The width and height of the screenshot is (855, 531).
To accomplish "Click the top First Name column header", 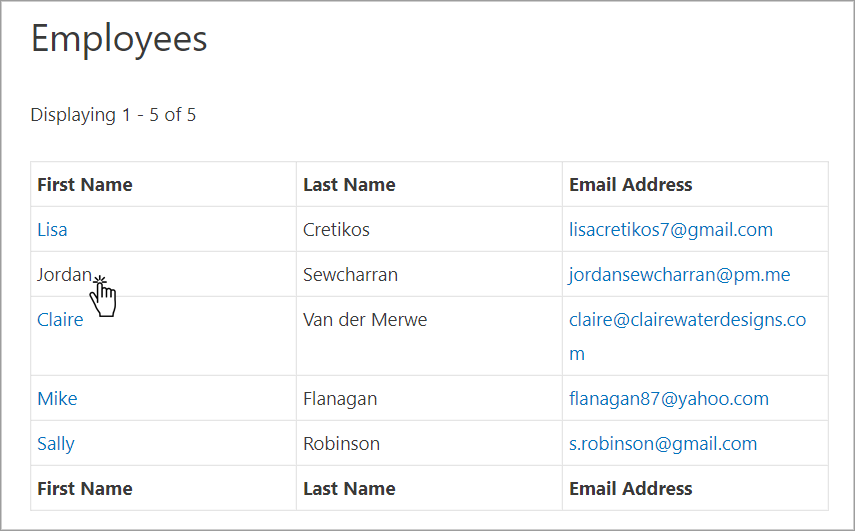I will (85, 185).
